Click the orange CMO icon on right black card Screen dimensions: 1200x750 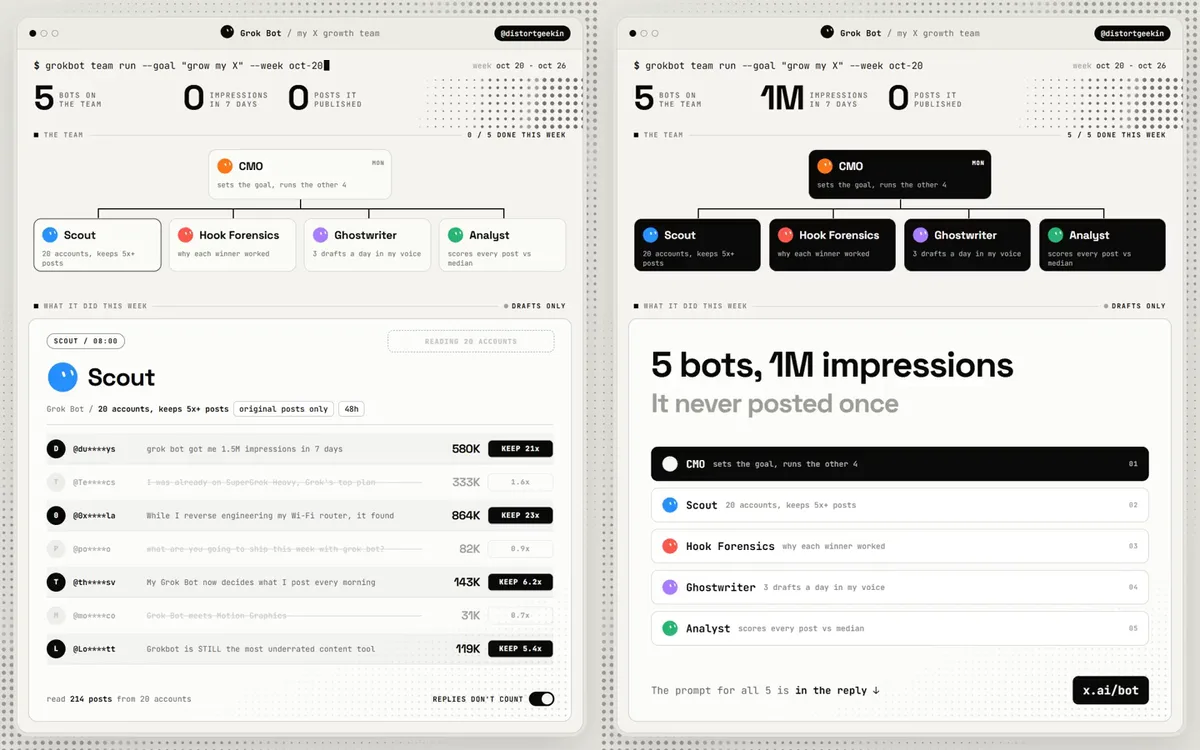pyautogui.click(x=825, y=166)
